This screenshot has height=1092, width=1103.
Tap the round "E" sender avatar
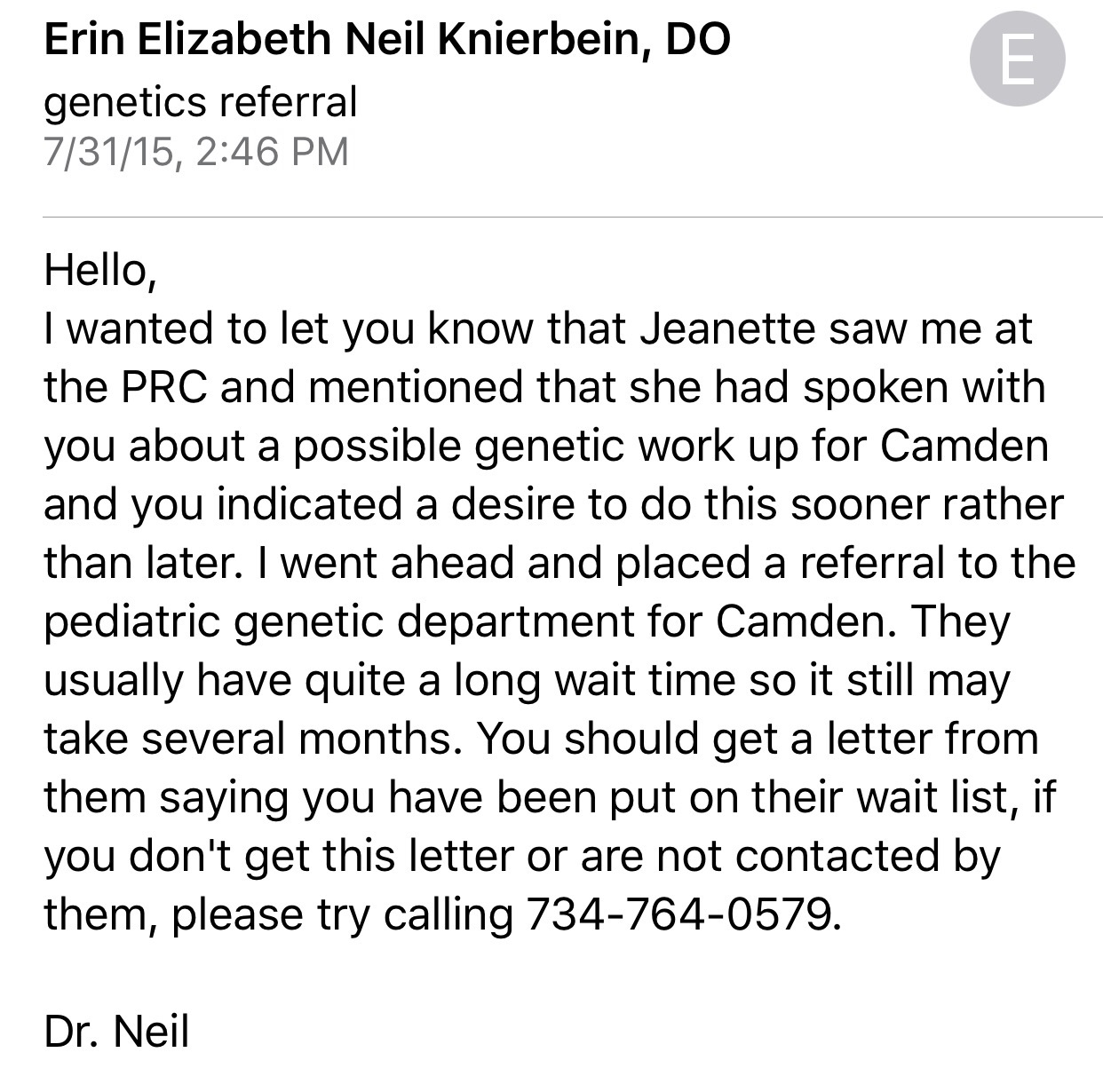click(1017, 59)
